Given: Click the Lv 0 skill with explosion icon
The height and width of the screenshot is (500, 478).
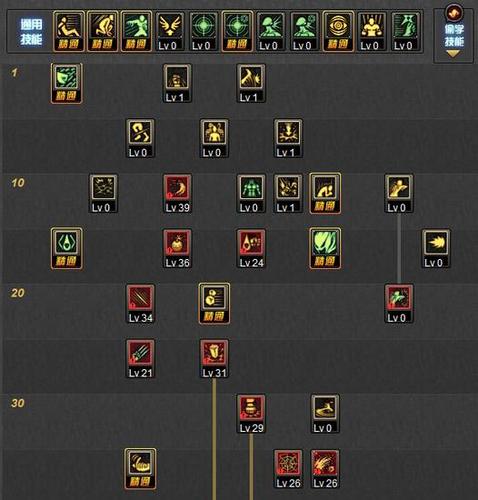Looking at the screenshot, I should tap(436, 249).
